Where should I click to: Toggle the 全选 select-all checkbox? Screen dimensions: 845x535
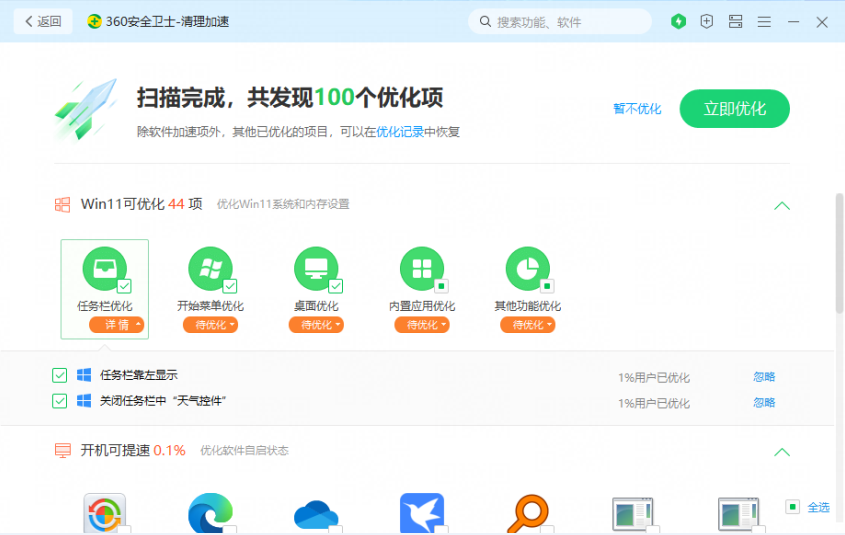(792, 507)
